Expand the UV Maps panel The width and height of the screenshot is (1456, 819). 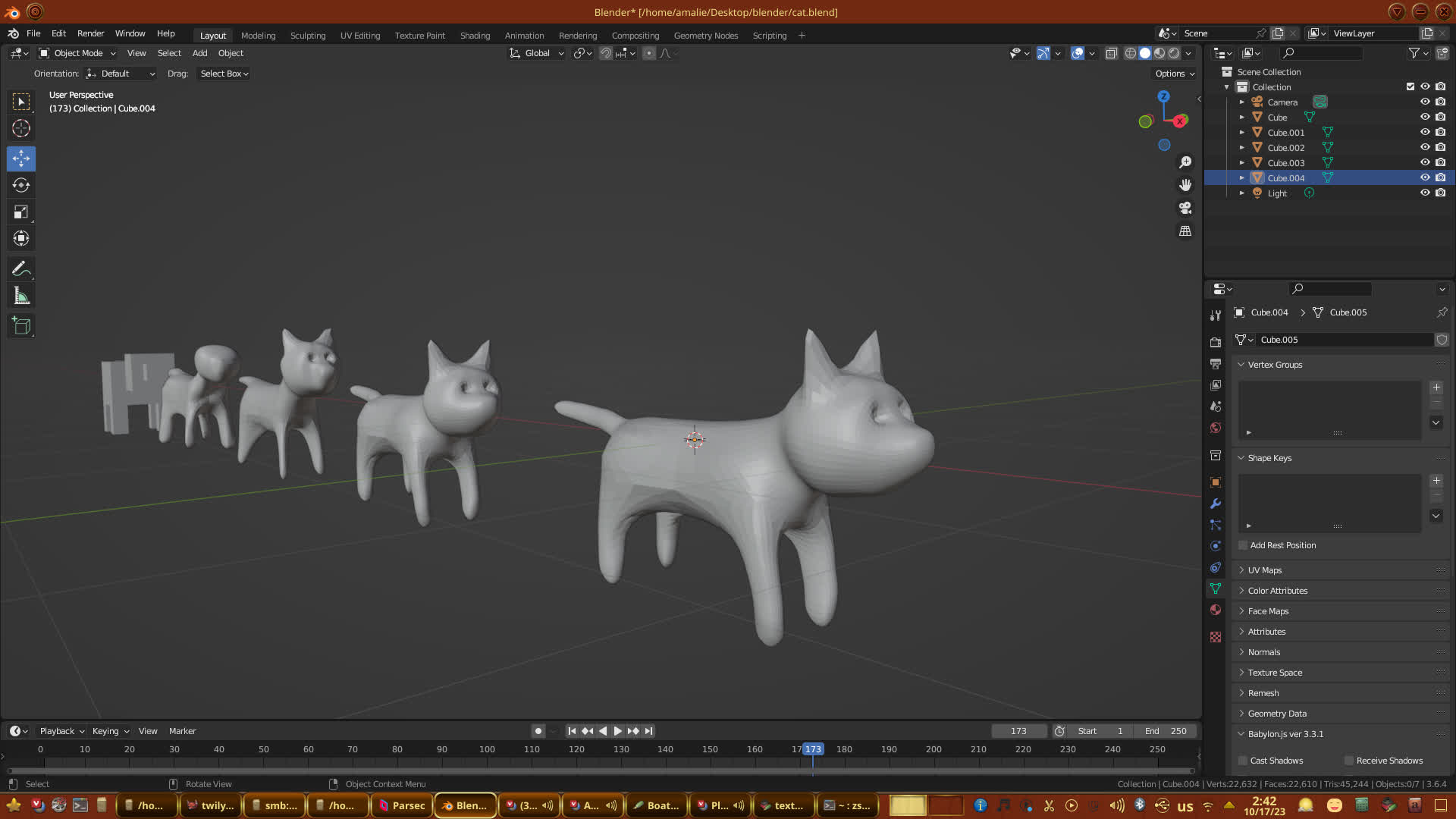pos(1265,570)
